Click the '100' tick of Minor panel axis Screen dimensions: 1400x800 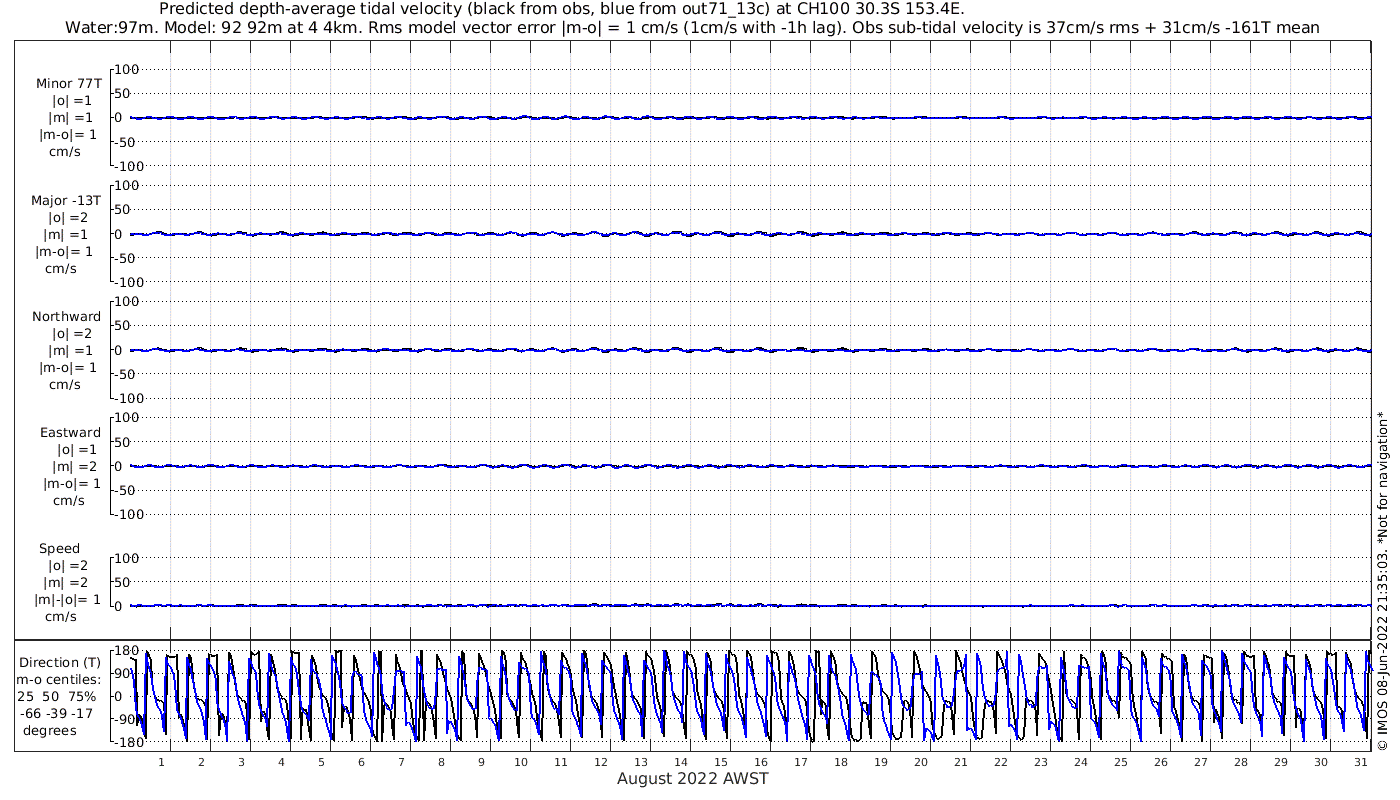(x=127, y=70)
